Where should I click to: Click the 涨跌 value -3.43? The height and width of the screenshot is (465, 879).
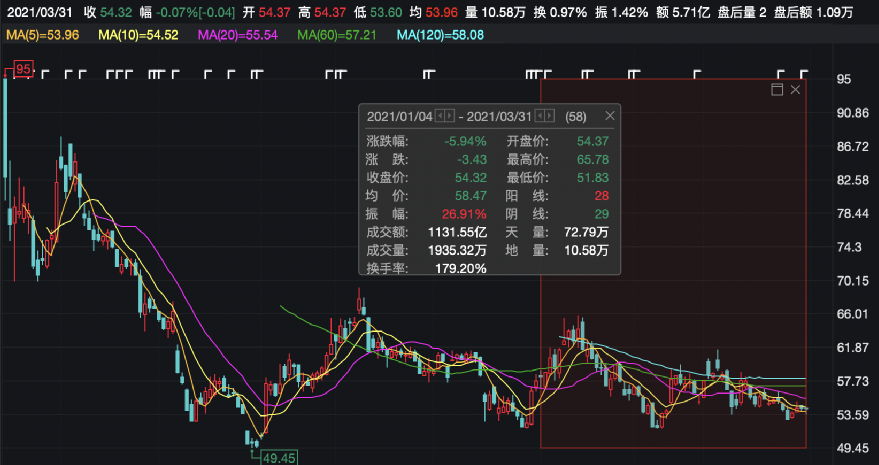pos(471,160)
